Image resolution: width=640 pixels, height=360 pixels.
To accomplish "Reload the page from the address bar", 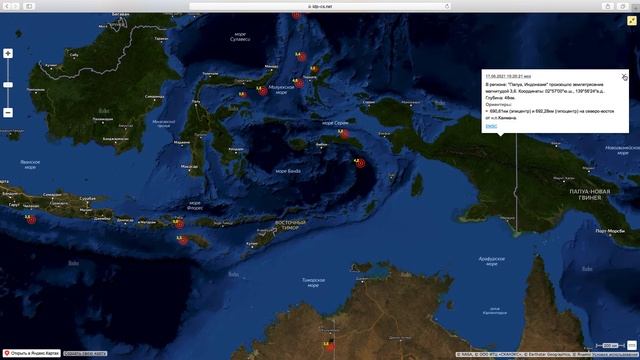I will click(447, 6).
